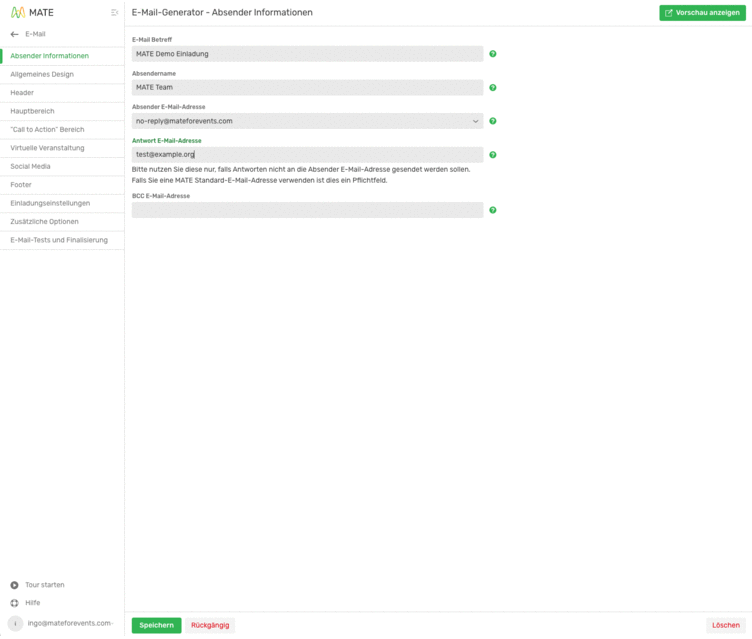Open the Hauptbereich section

click(62, 111)
